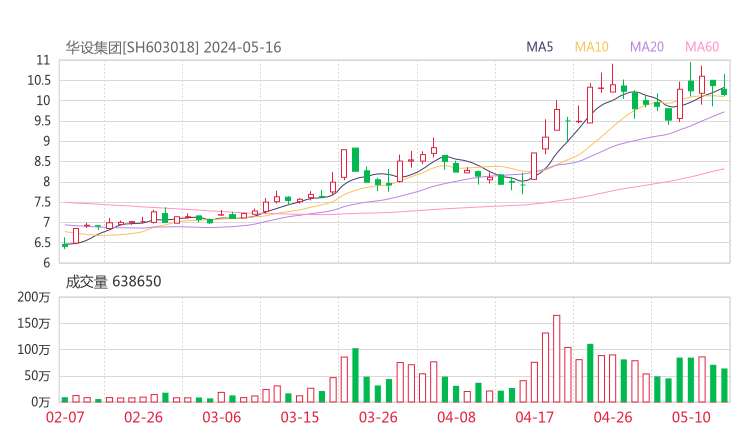Select the tall green volume bar near 03-26
This screenshot has width=740, height=440.
tap(355, 375)
